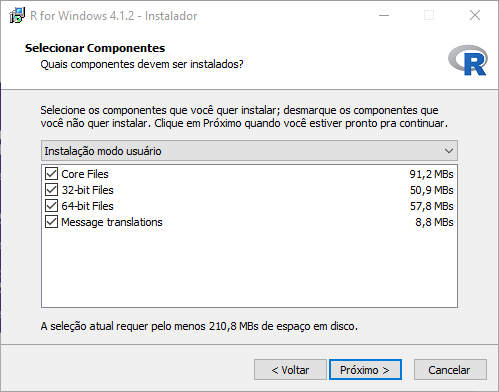Viewport: 499px width, 392px height.
Task: Click the R logo in header
Action: [x=468, y=60]
